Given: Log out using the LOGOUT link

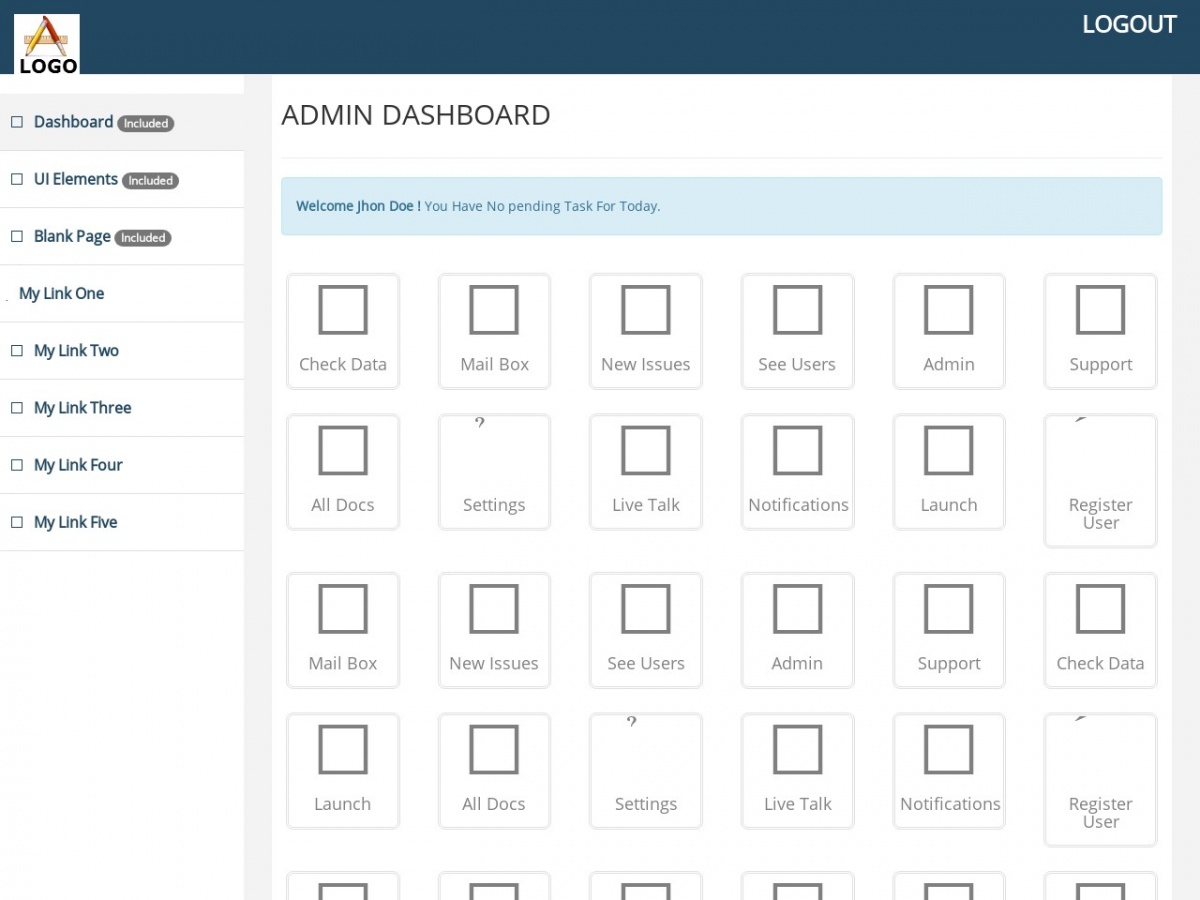Looking at the screenshot, I should 1129,25.
